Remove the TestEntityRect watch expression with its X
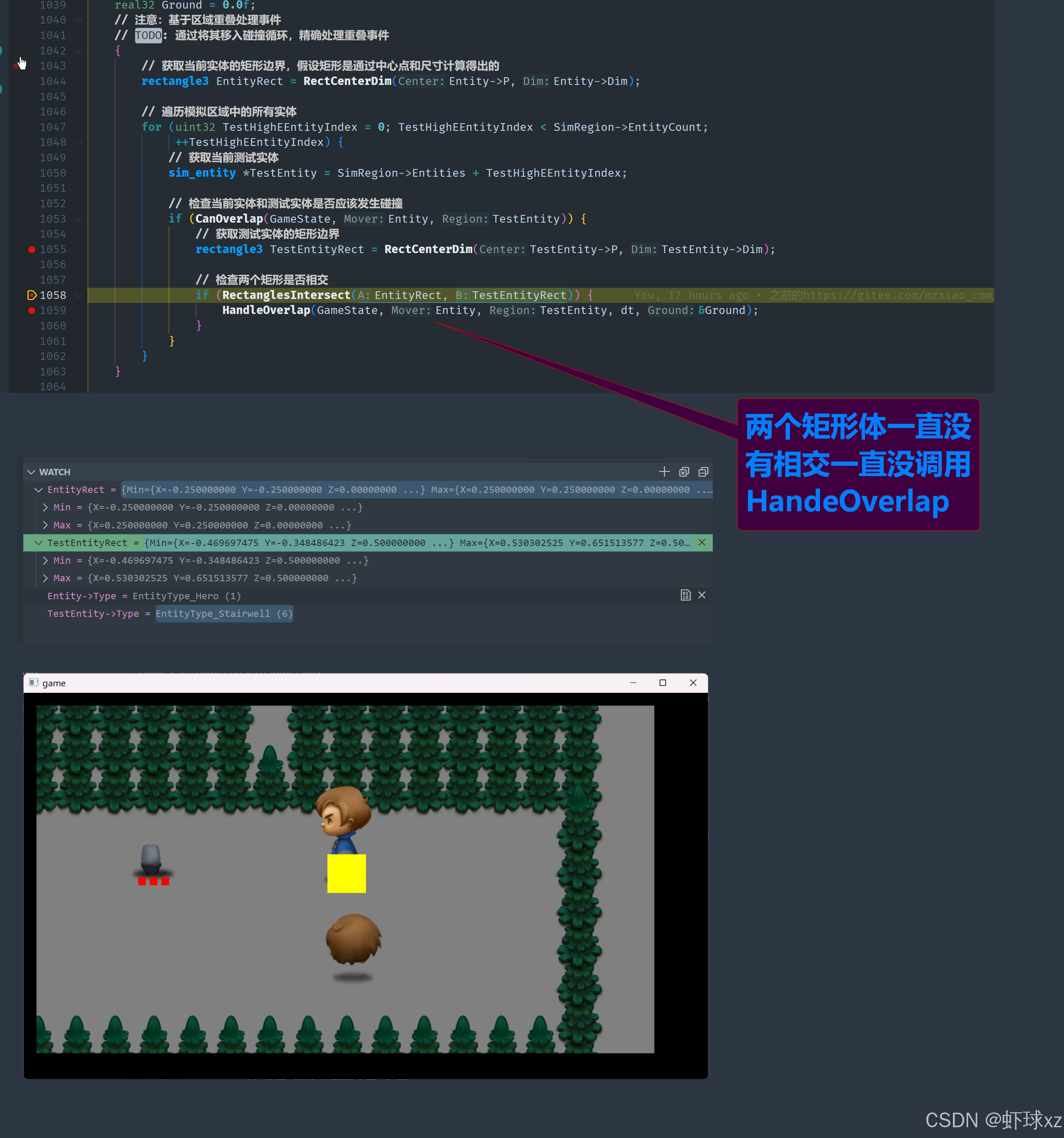This screenshot has width=1064, height=1138. point(702,542)
